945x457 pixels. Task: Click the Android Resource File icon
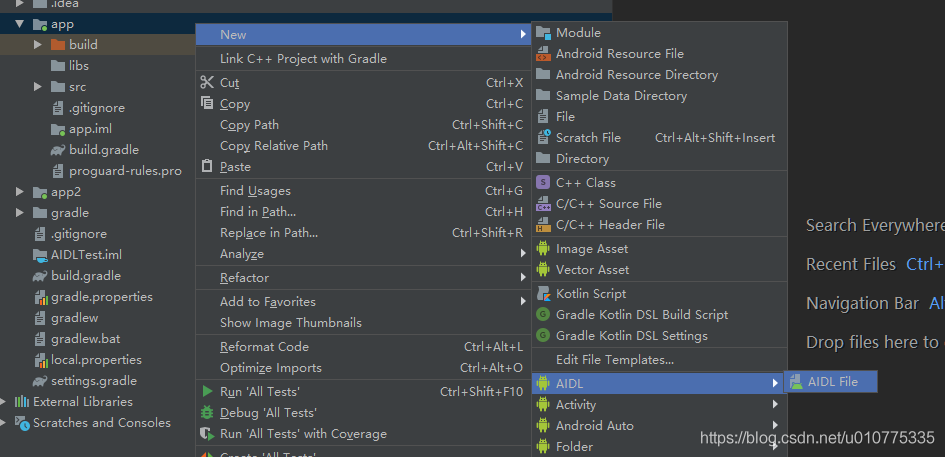click(543, 54)
